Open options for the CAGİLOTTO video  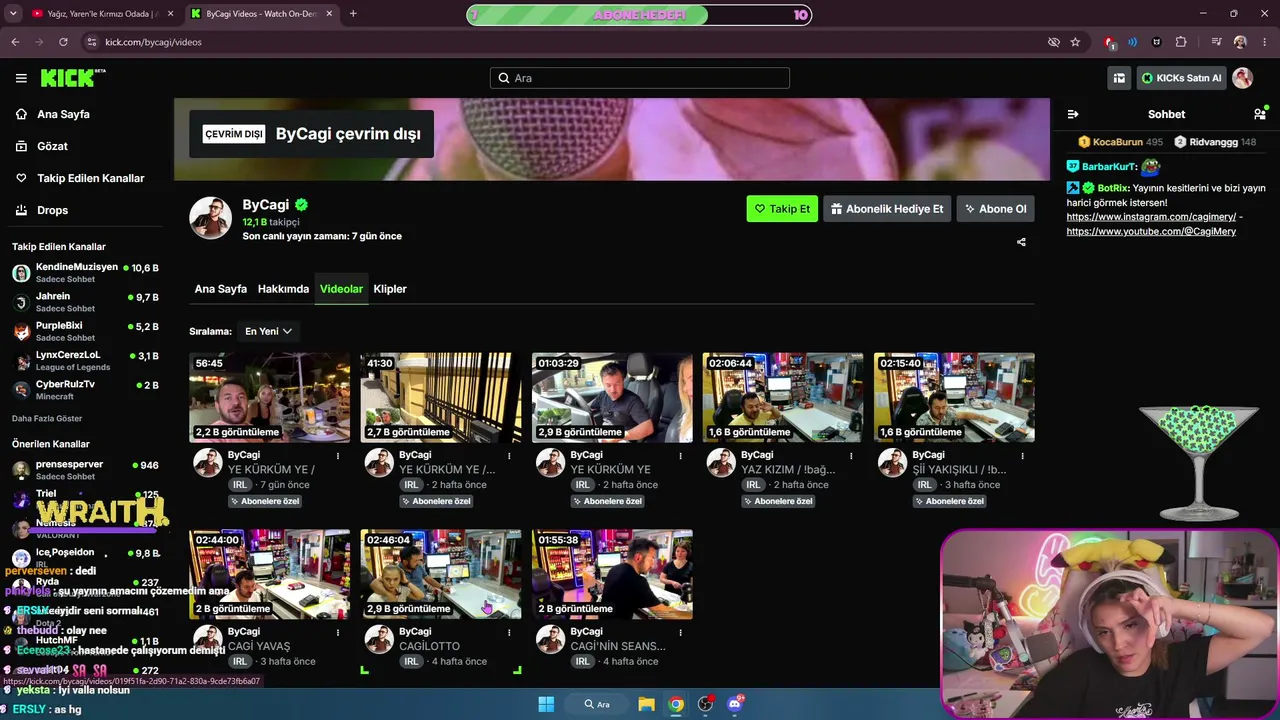pos(509,632)
